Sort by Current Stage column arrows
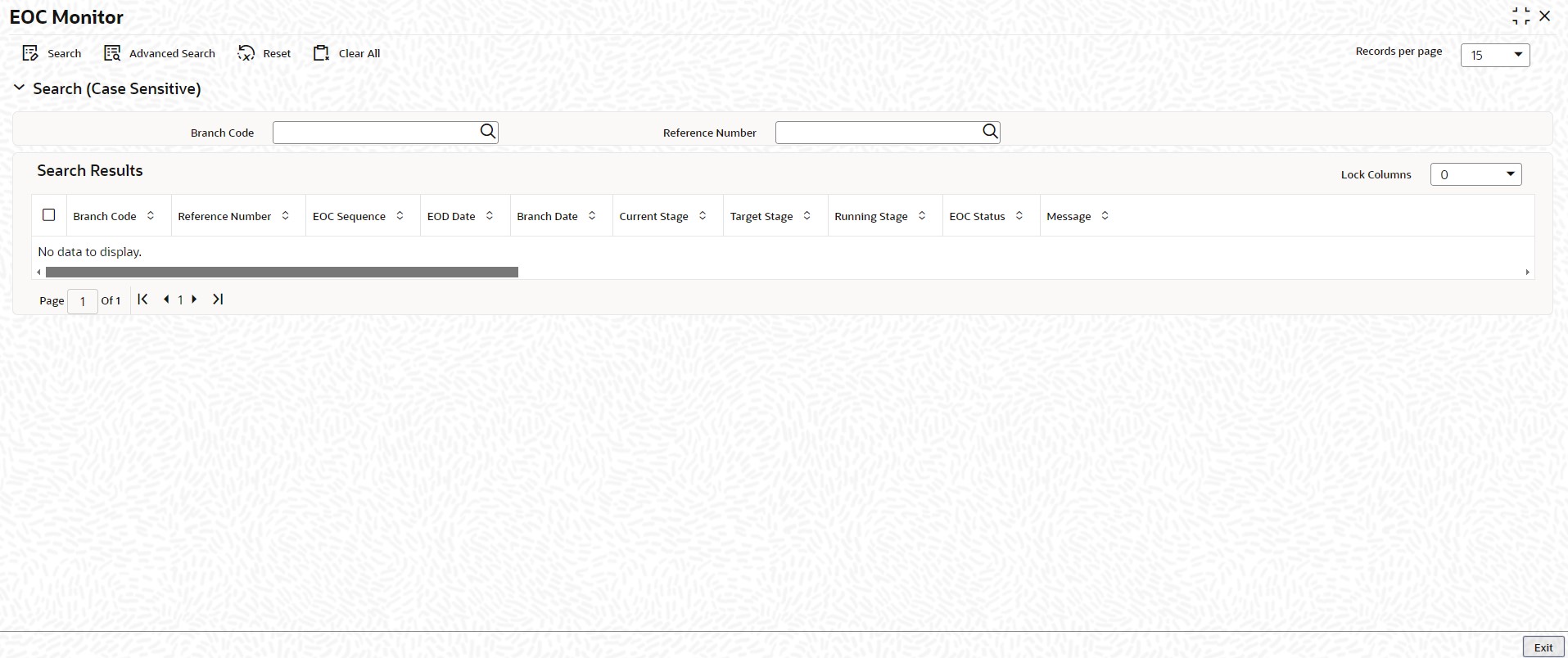This screenshot has height=658, width=1568. click(703, 216)
